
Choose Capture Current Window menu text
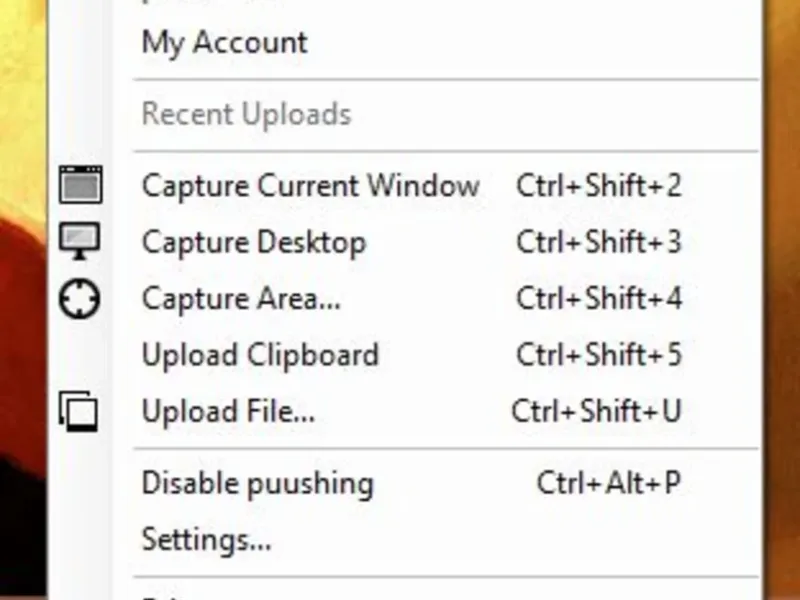[x=311, y=186]
